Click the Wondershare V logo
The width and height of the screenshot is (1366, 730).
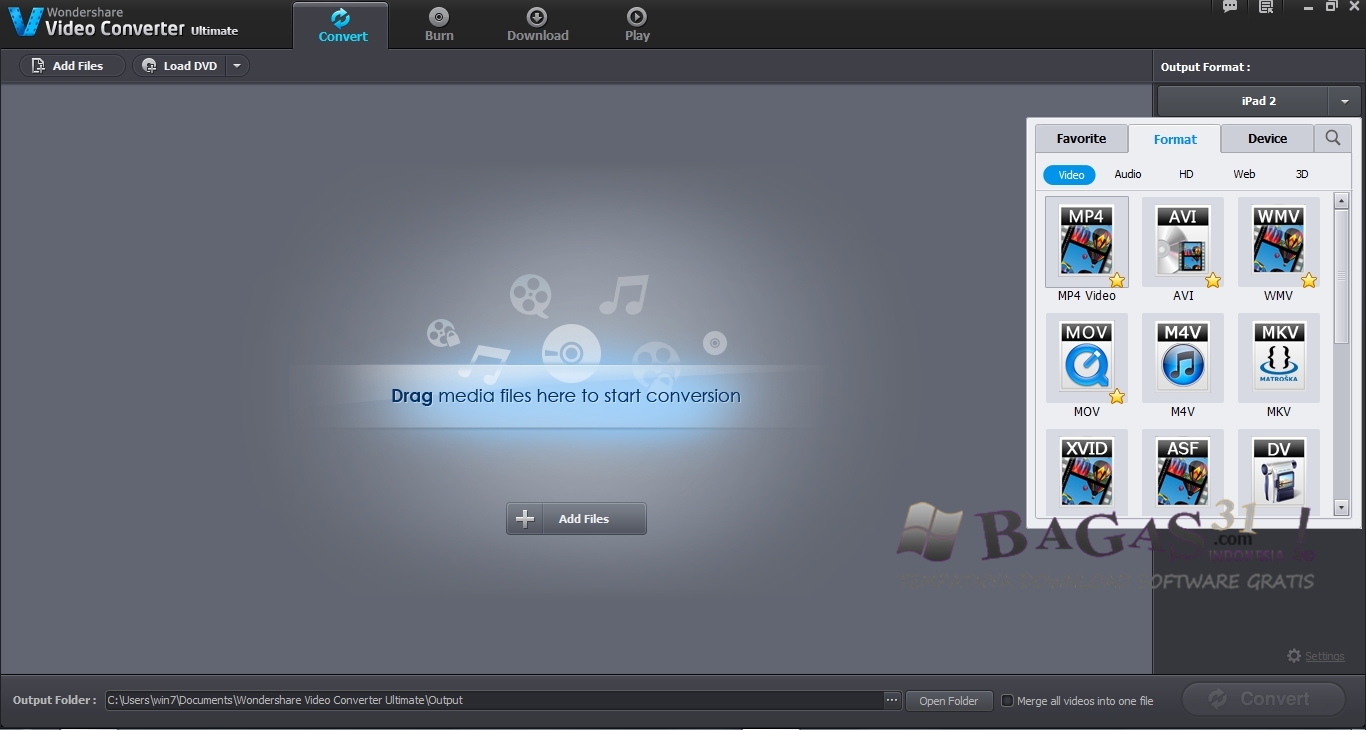pyautogui.click(x=26, y=21)
